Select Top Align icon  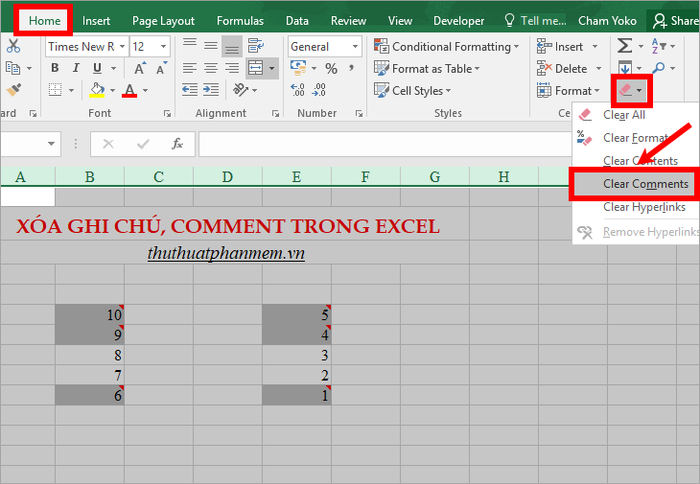(x=190, y=44)
